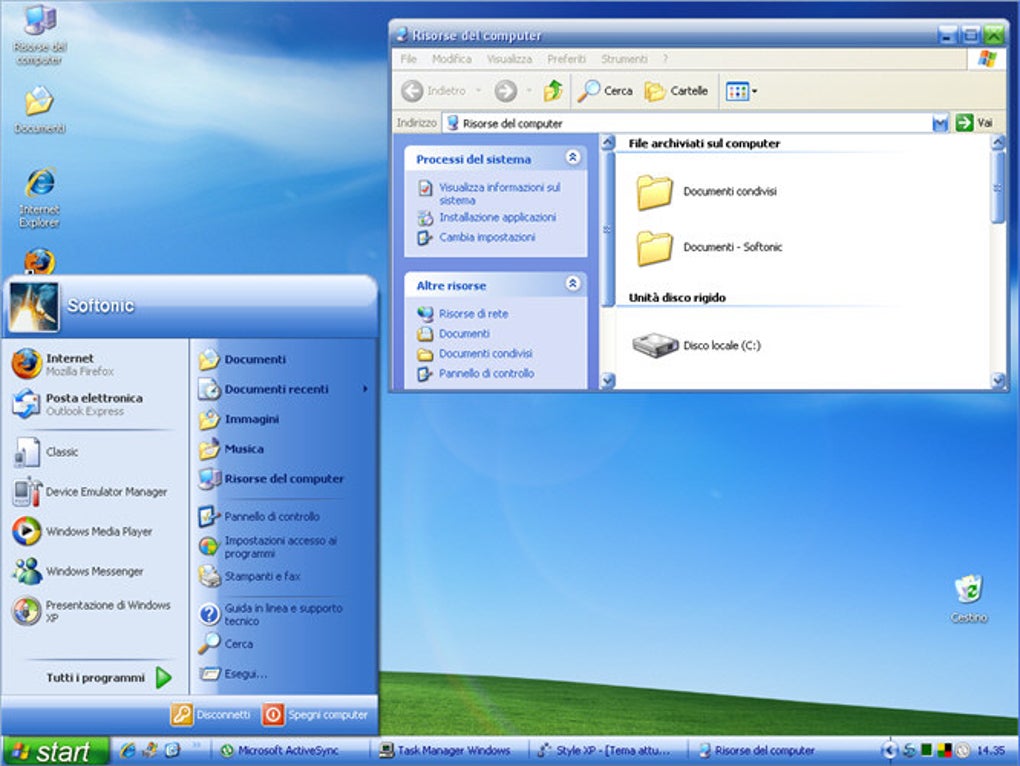Open Risorse del computer from Start menu
Screen dimensions: 1020x766
[x=271, y=479]
